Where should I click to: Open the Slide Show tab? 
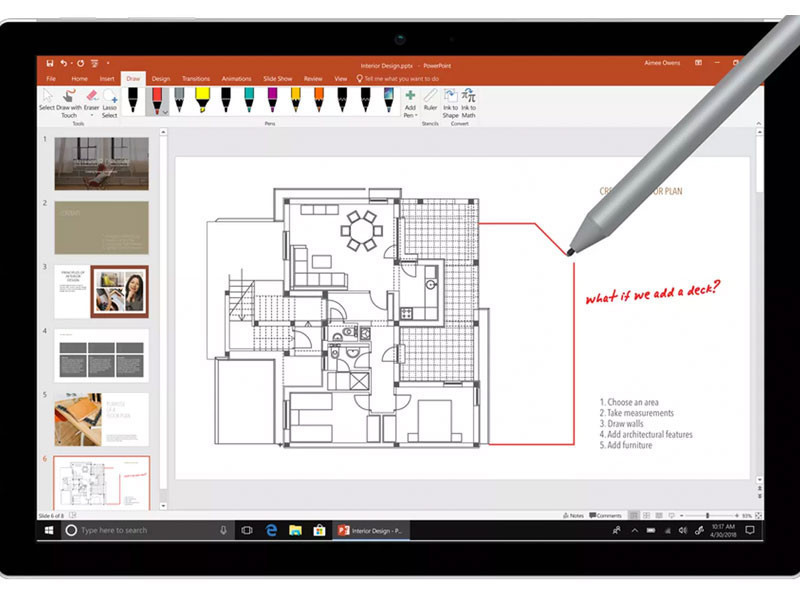click(276, 79)
